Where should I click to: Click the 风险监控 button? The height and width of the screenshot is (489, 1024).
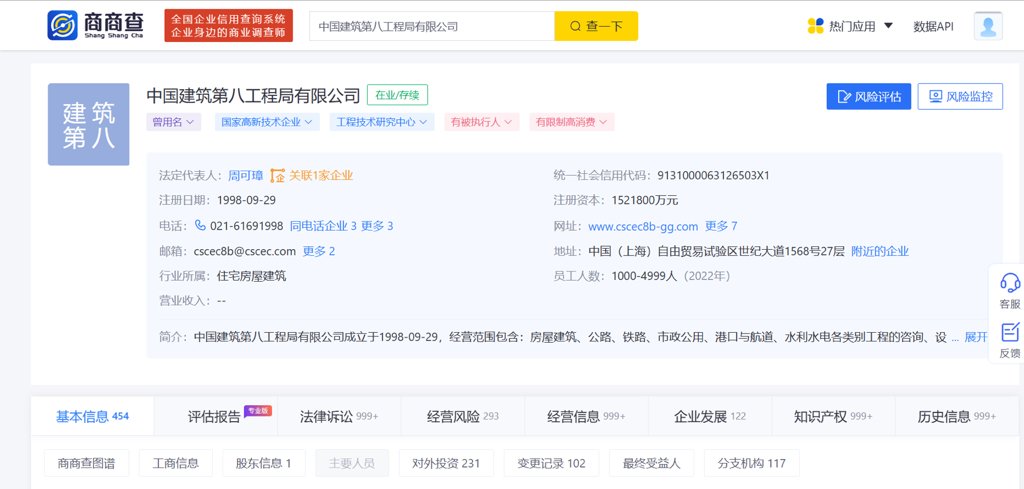tap(960, 97)
